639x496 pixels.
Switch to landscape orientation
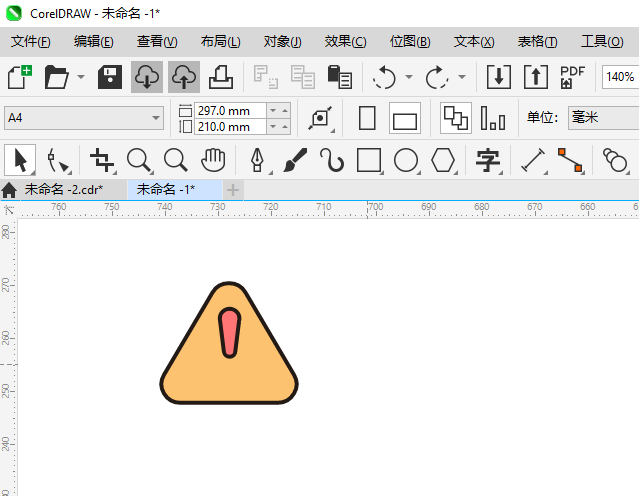point(405,118)
